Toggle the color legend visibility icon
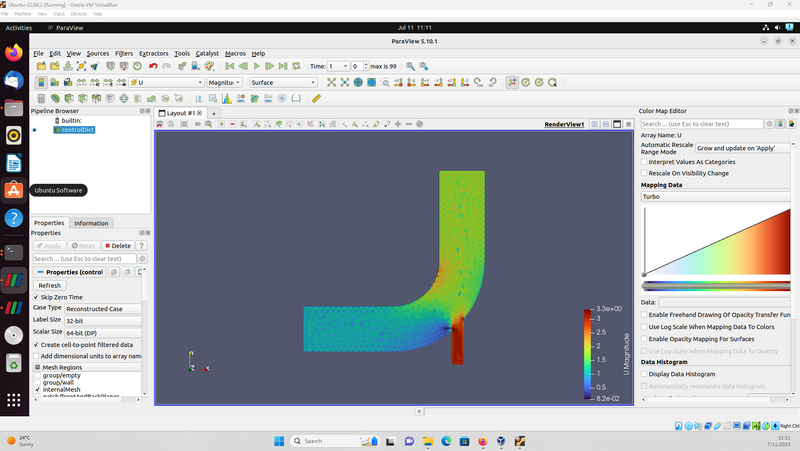Screen dimensions: 800x451 (41, 83)
